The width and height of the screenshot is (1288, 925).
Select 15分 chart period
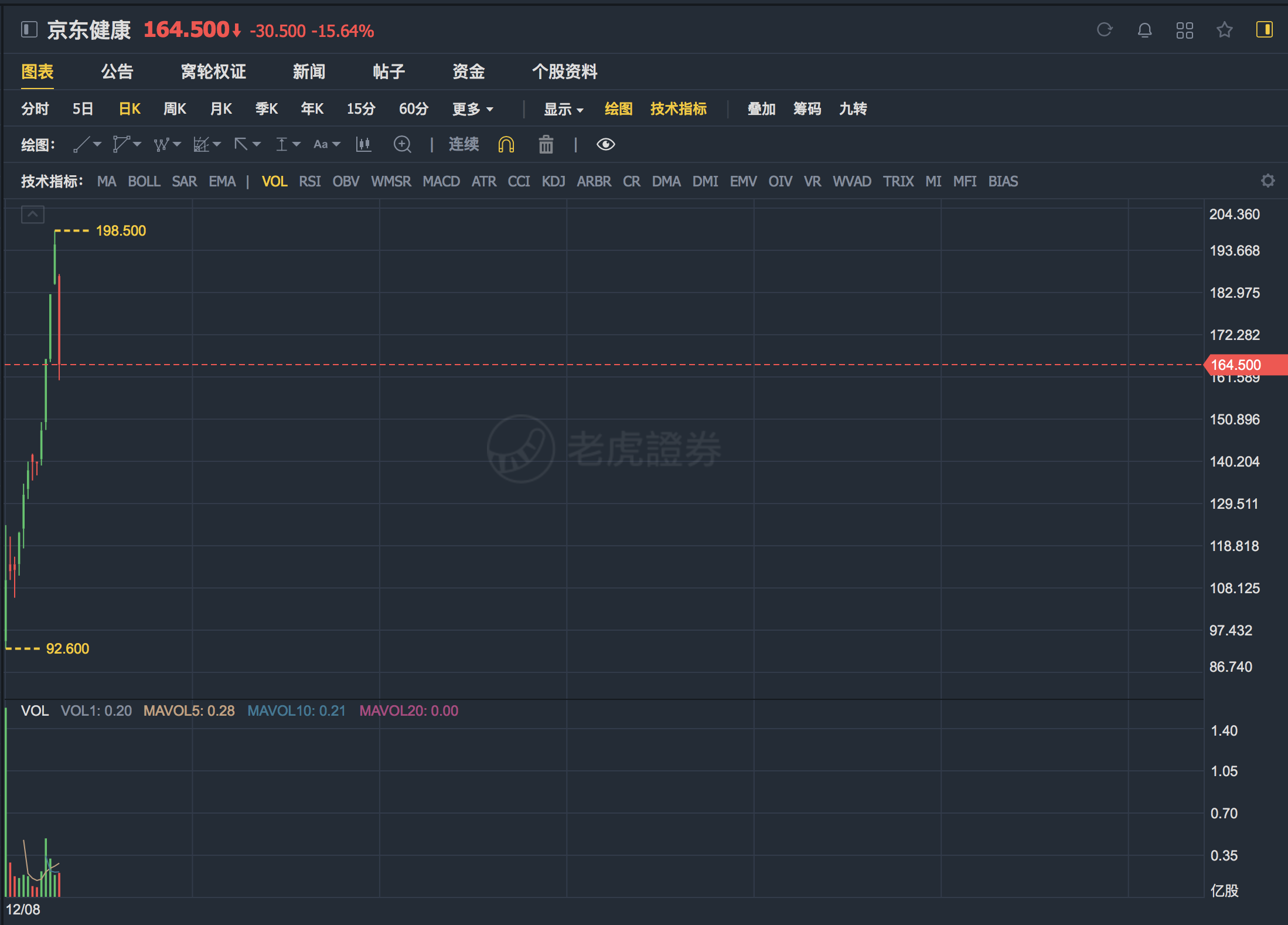[361, 109]
